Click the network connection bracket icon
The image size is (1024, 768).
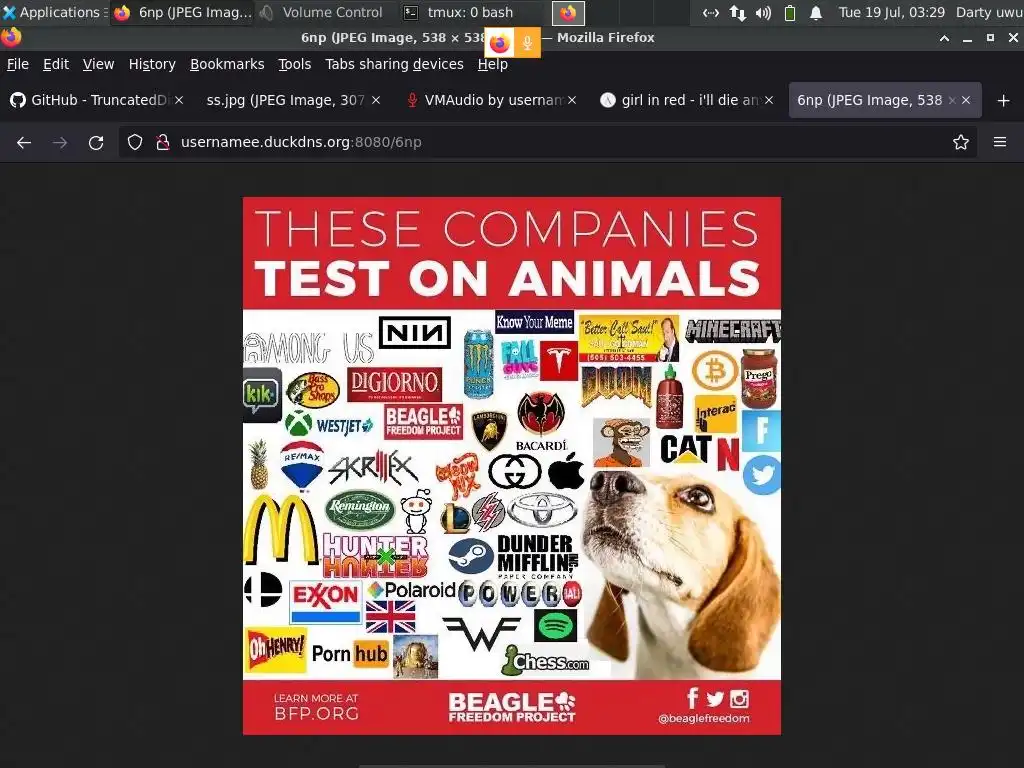(x=711, y=12)
